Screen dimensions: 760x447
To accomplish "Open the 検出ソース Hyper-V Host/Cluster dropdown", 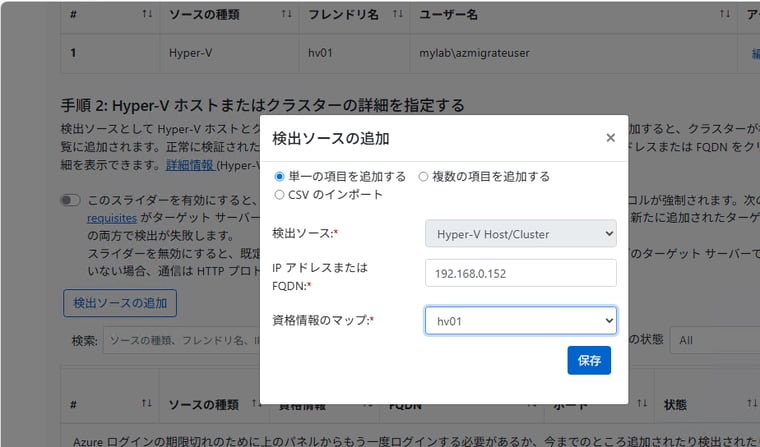I will pyautogui.click(x=521, y=234).
